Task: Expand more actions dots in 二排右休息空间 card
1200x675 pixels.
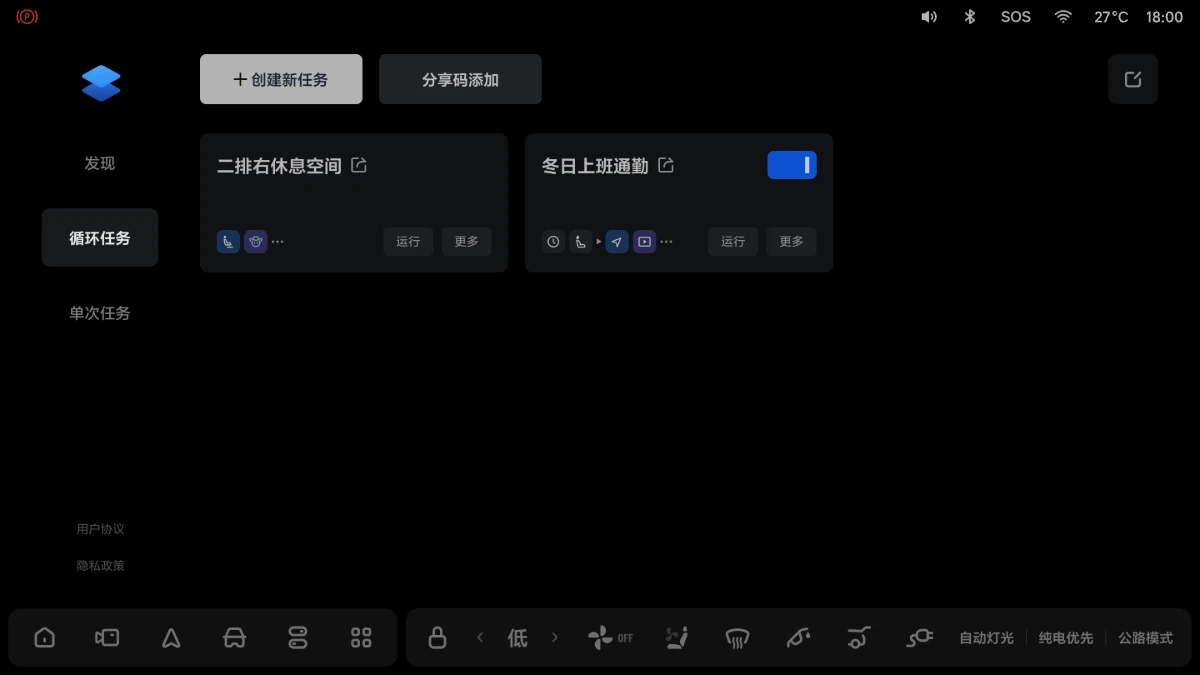Action: click(x=278, y=242)
